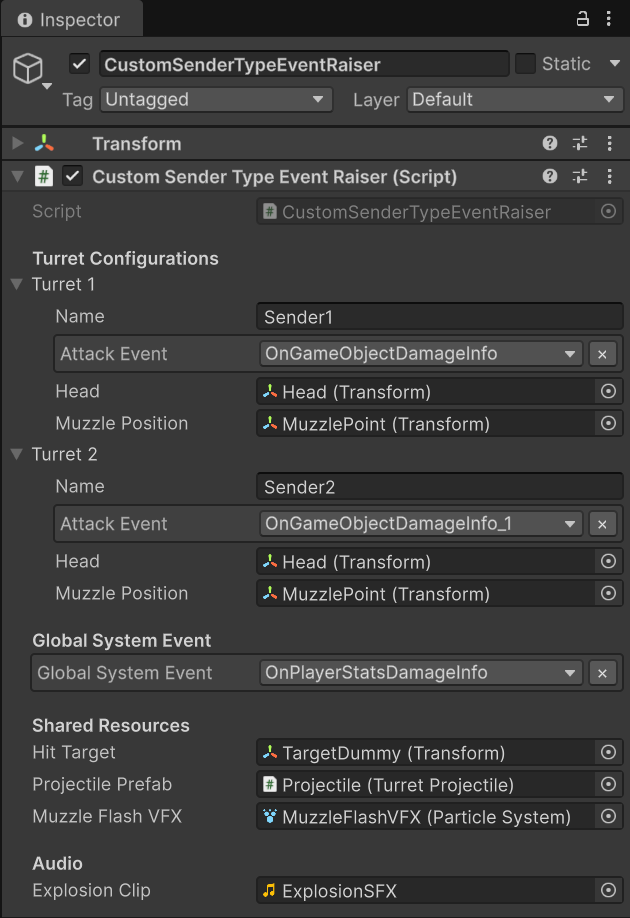Viewport: 630px width, 918px height.
Task: Open the Explosion Clip object picker
Action: point(608,890)
